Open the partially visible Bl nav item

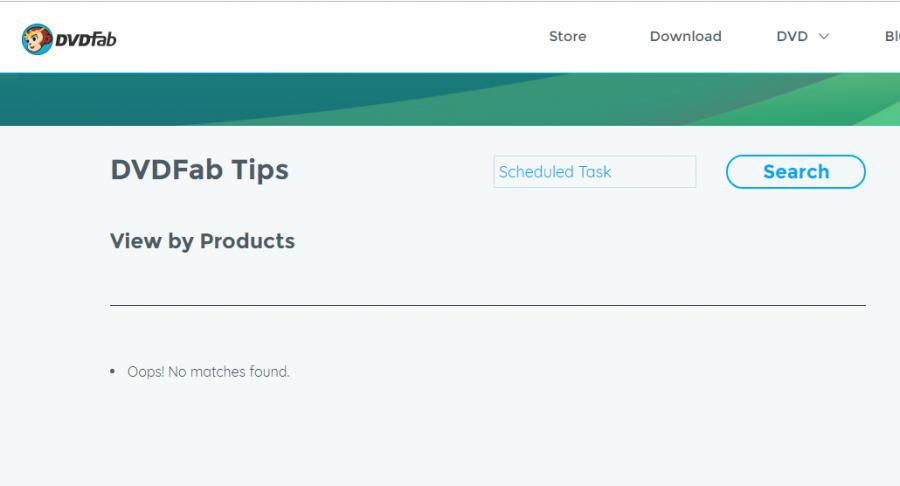click(892, 36)
